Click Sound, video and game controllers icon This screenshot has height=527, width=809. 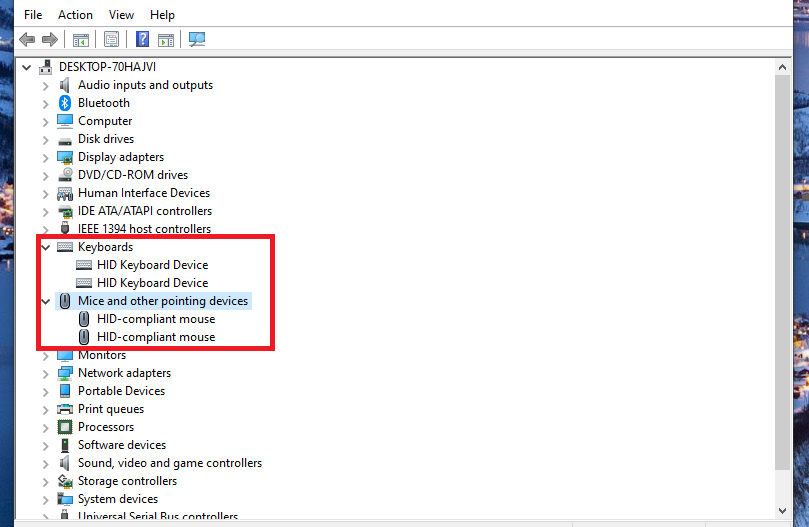(65, 463)
